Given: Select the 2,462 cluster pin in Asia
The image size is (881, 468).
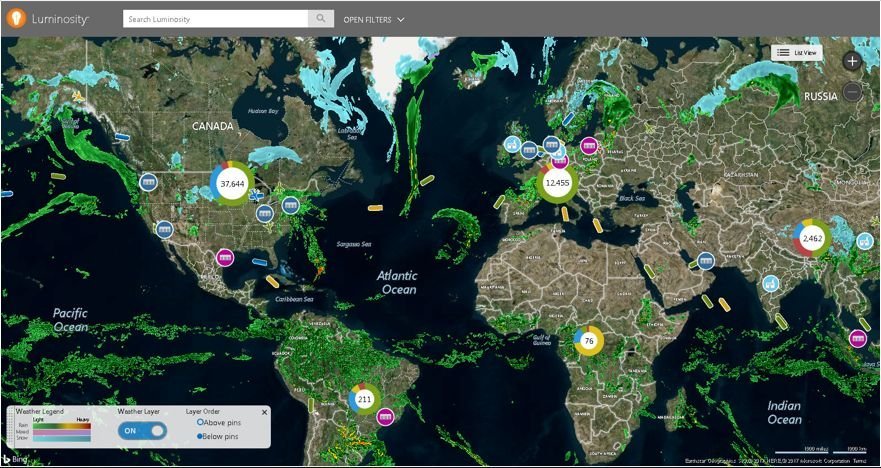Looking at the screenshot, I should [812, 239].
